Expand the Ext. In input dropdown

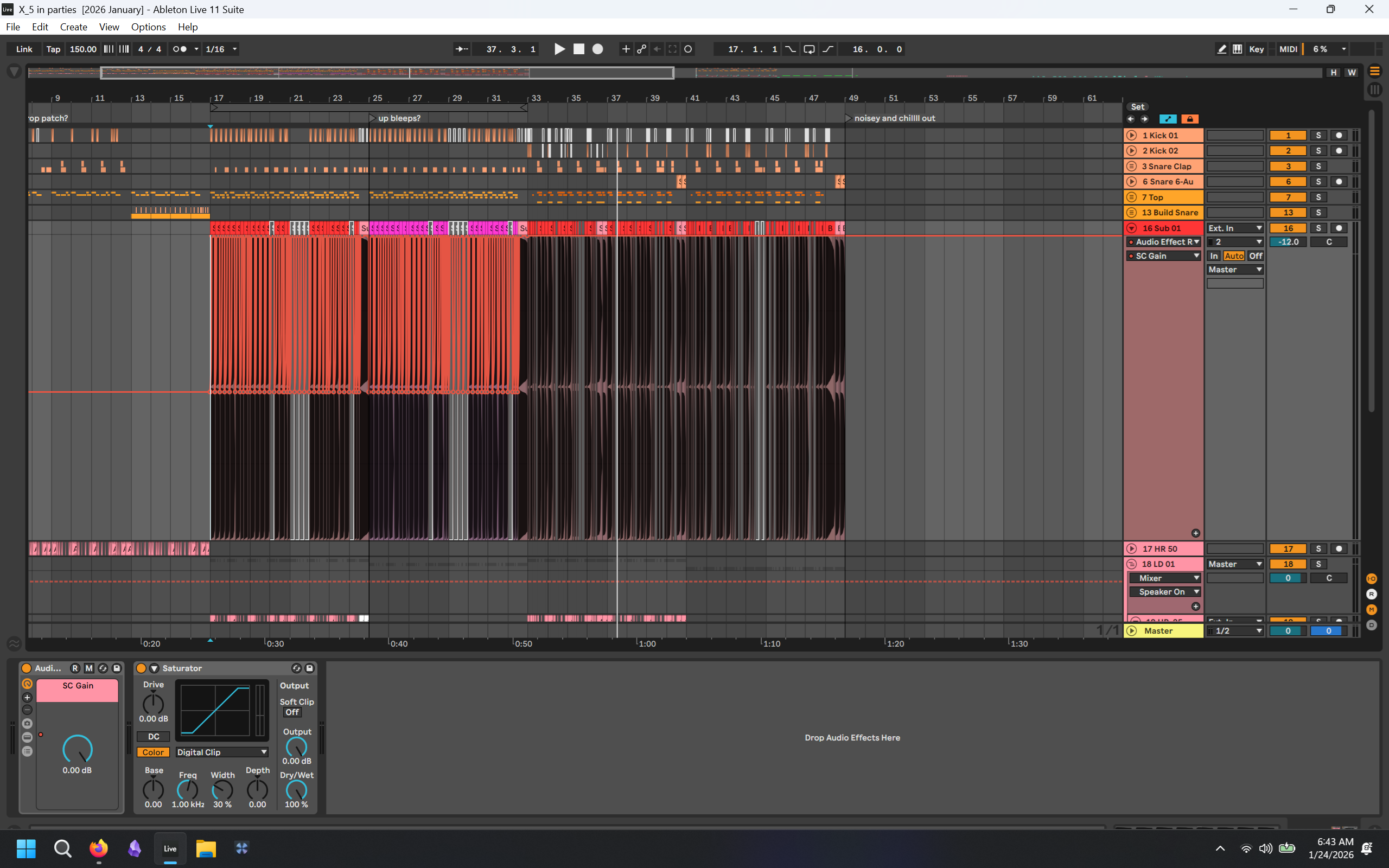coord(1234,228)
